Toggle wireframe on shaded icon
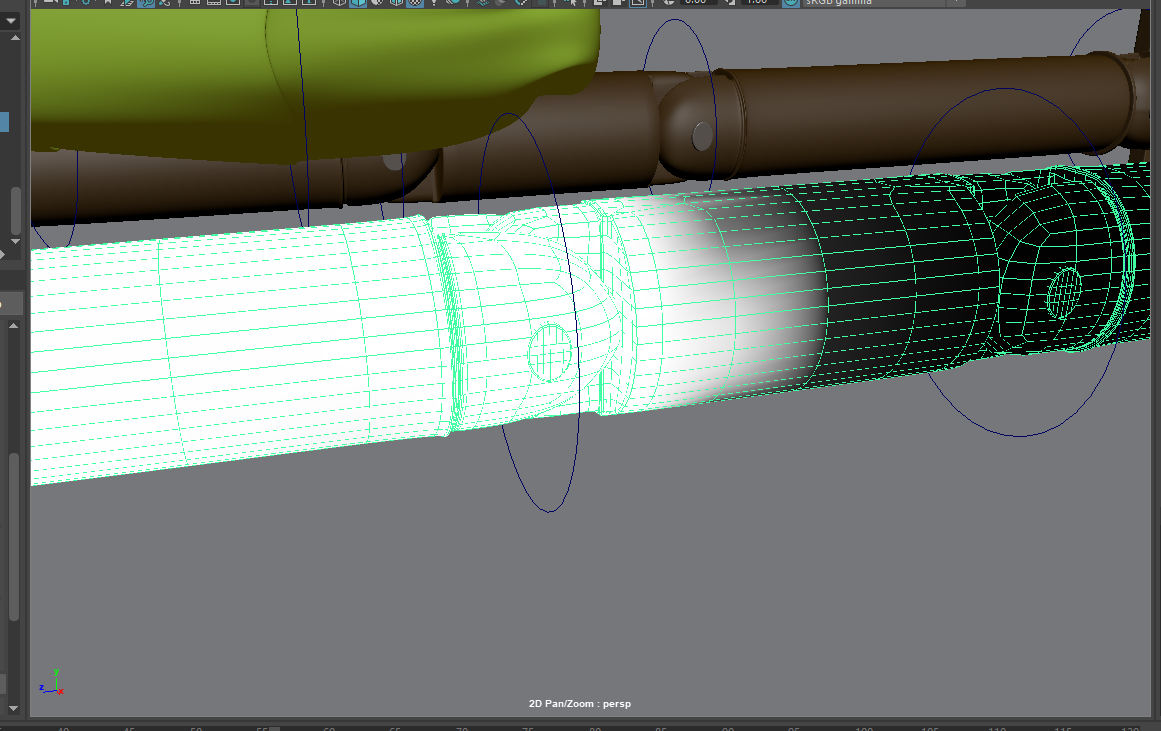The height and width of the screenshot is (731, 1161). coord(396,2)
